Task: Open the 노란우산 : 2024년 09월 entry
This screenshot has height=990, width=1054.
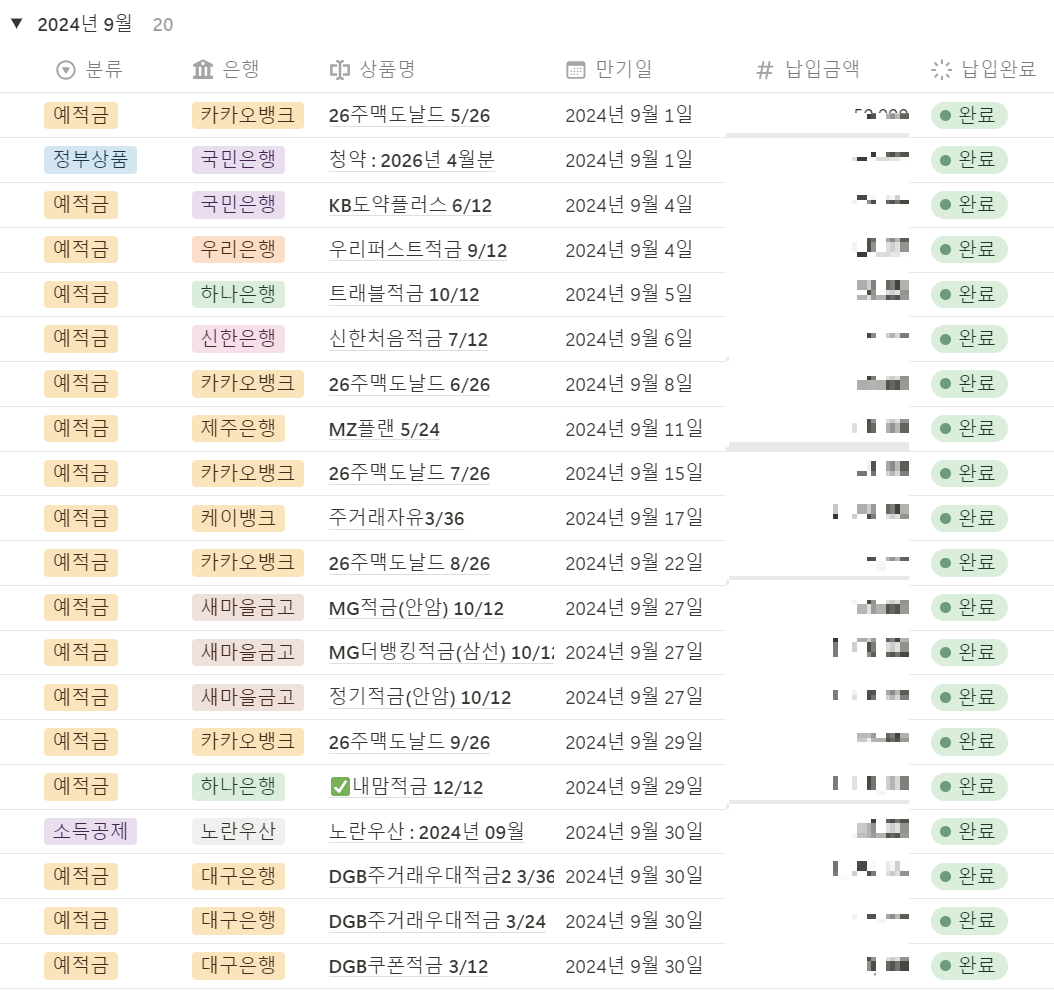Action: [x=427, y=832]
